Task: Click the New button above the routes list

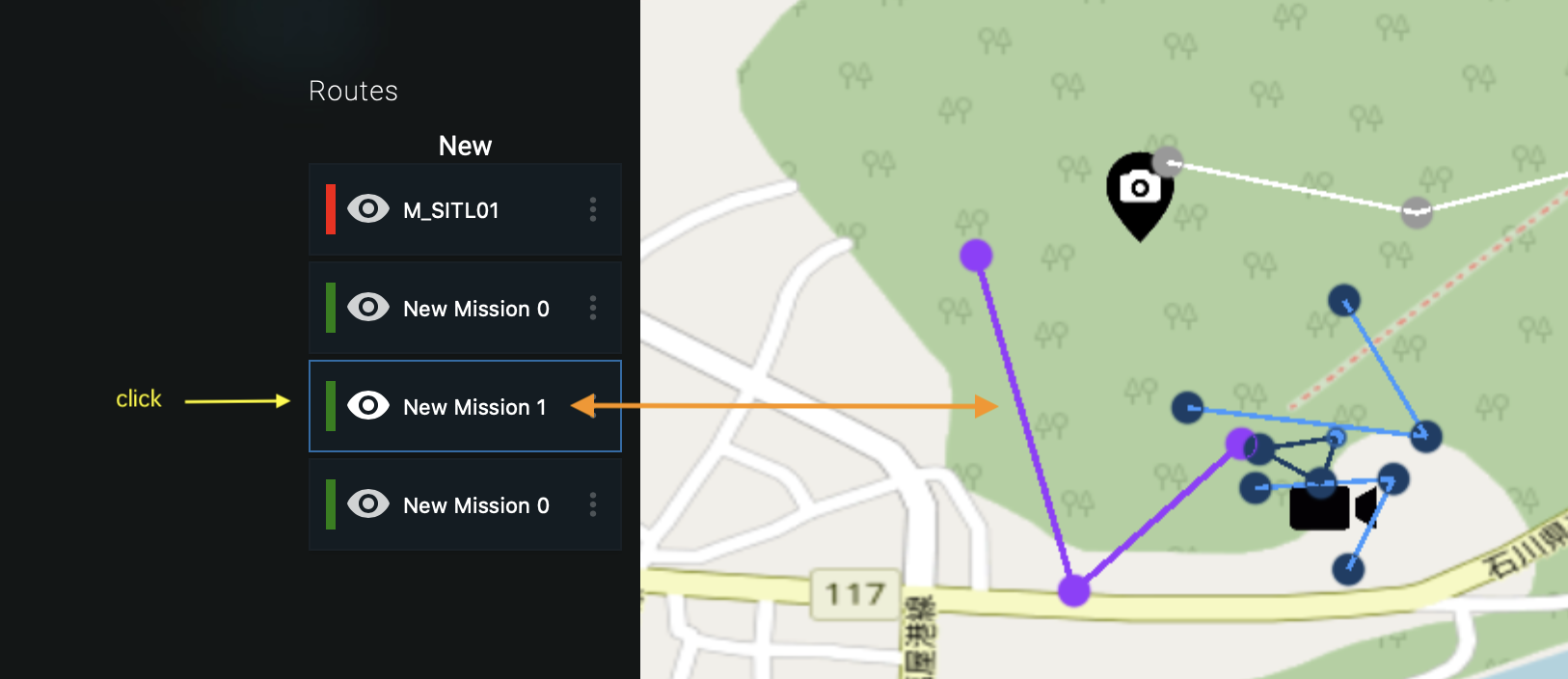Action: 465,146
